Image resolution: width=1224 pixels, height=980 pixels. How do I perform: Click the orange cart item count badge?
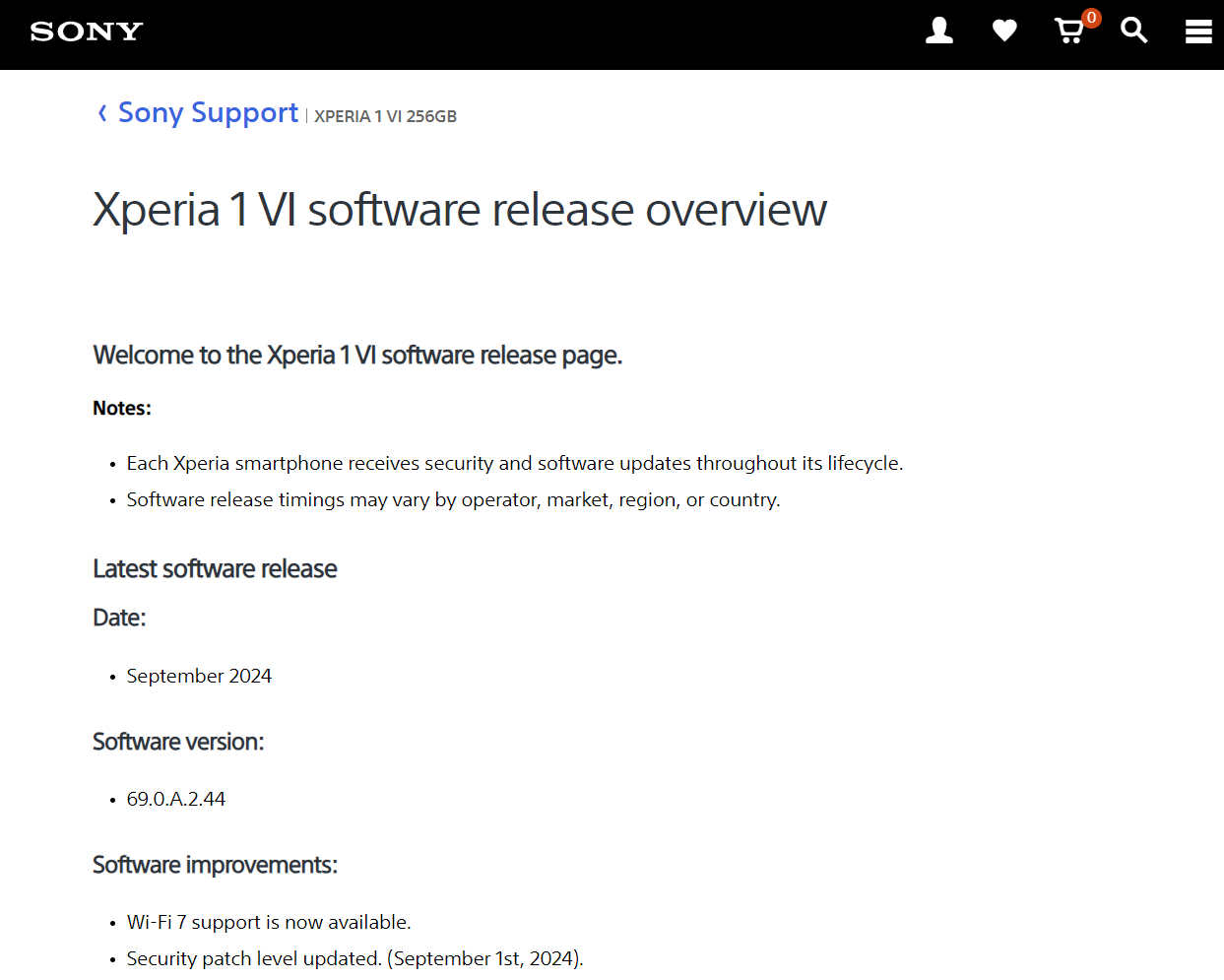pyautogui.click(x=1091, y=18)
